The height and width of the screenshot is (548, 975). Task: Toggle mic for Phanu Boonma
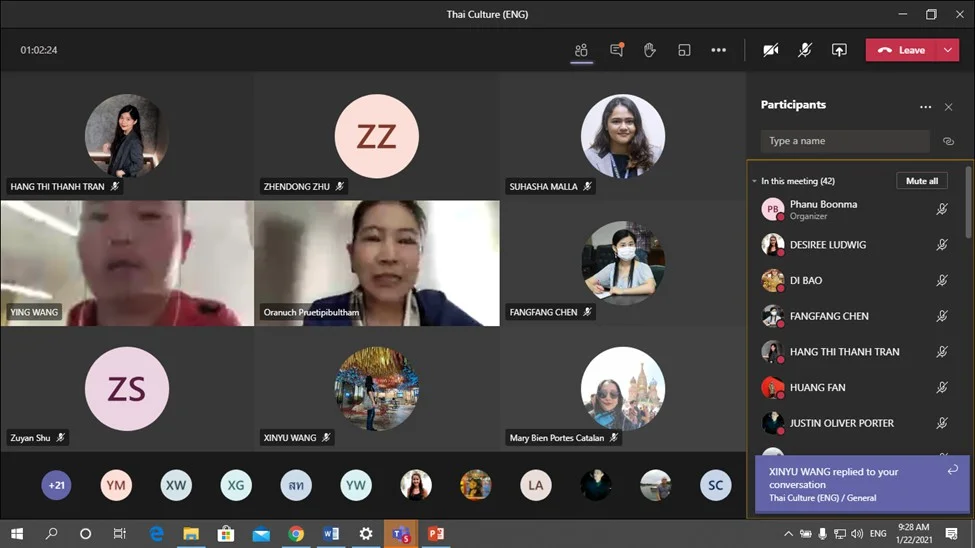coord(942,209)
